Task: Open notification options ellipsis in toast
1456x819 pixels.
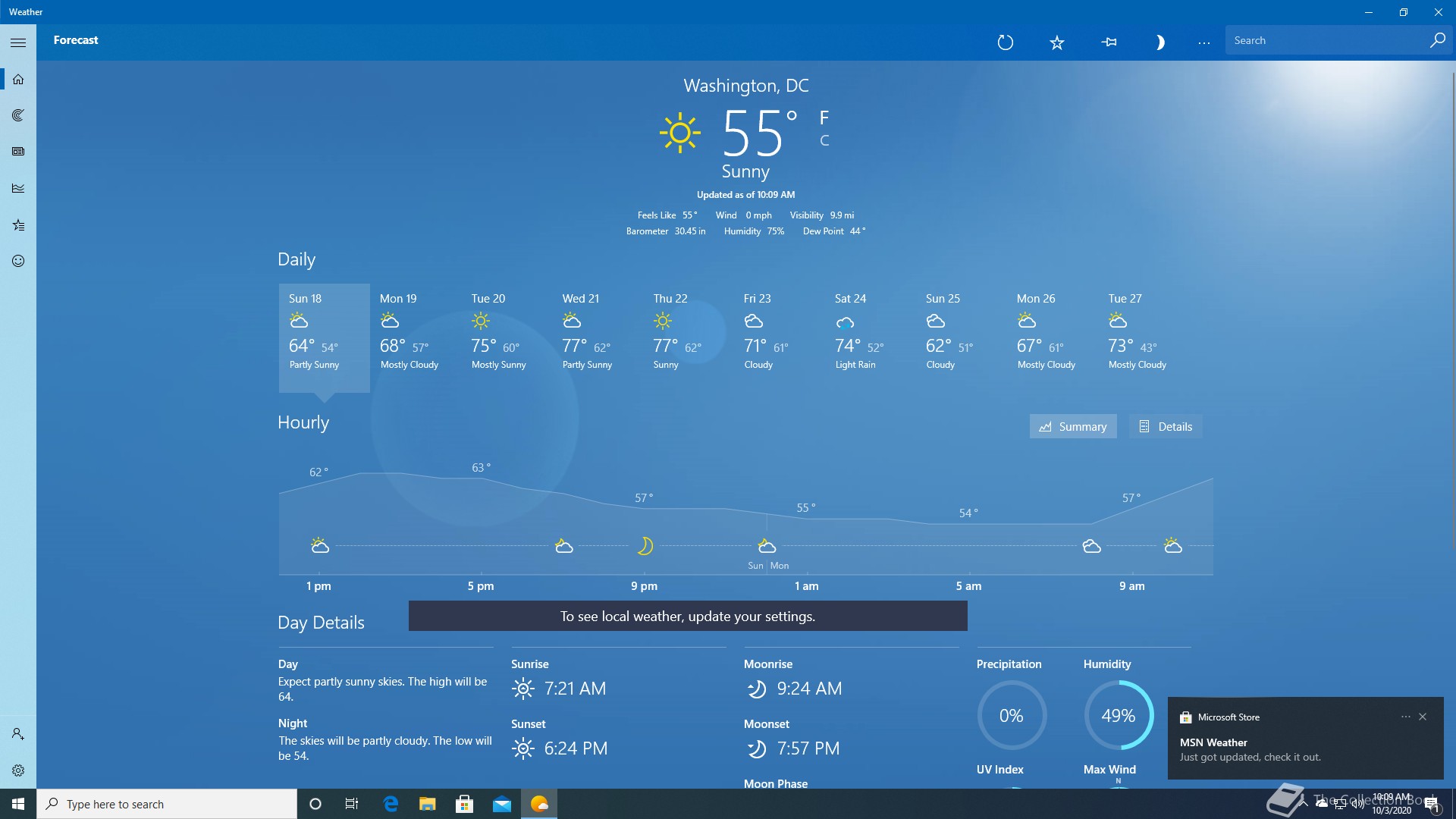Action: click(1405, 717)
